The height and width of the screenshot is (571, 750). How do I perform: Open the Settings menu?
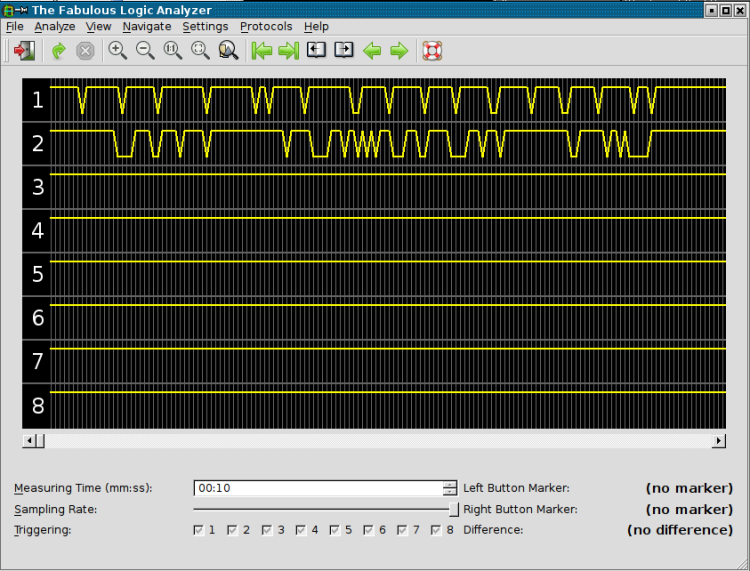(x=205, y=26)
